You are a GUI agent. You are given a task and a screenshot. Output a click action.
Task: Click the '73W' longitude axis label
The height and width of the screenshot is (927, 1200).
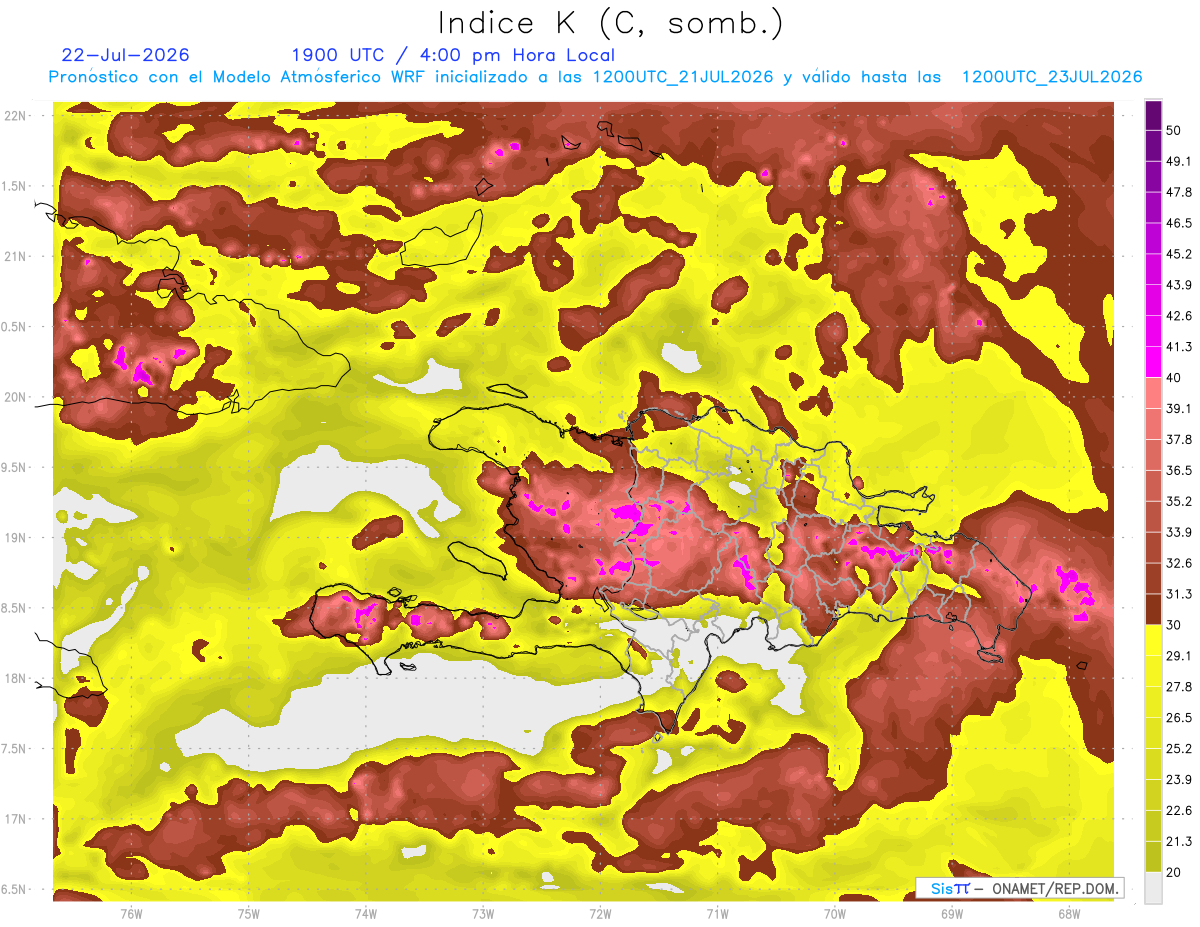coord(483,914)
